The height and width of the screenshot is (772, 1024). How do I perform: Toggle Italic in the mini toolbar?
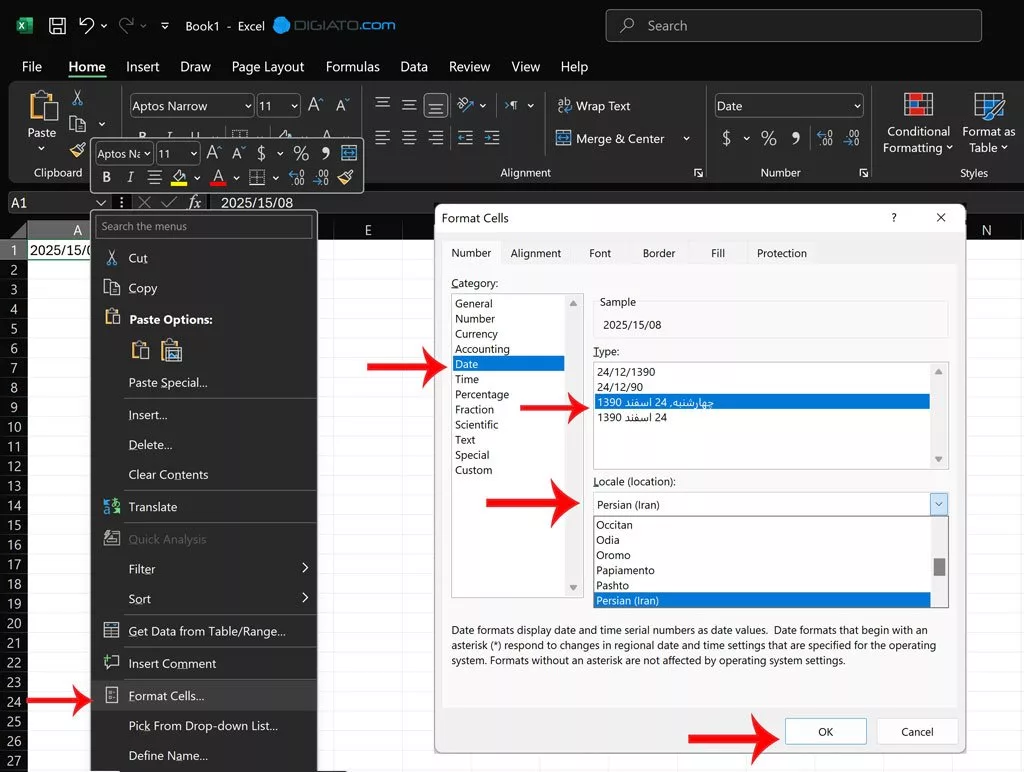130,178
